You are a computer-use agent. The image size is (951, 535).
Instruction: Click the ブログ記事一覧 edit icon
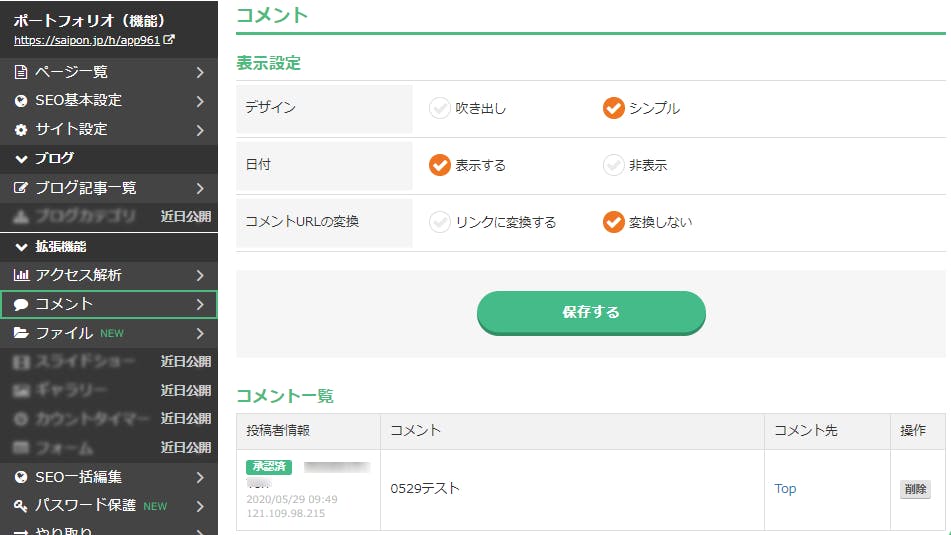click(x=21, y=188)
